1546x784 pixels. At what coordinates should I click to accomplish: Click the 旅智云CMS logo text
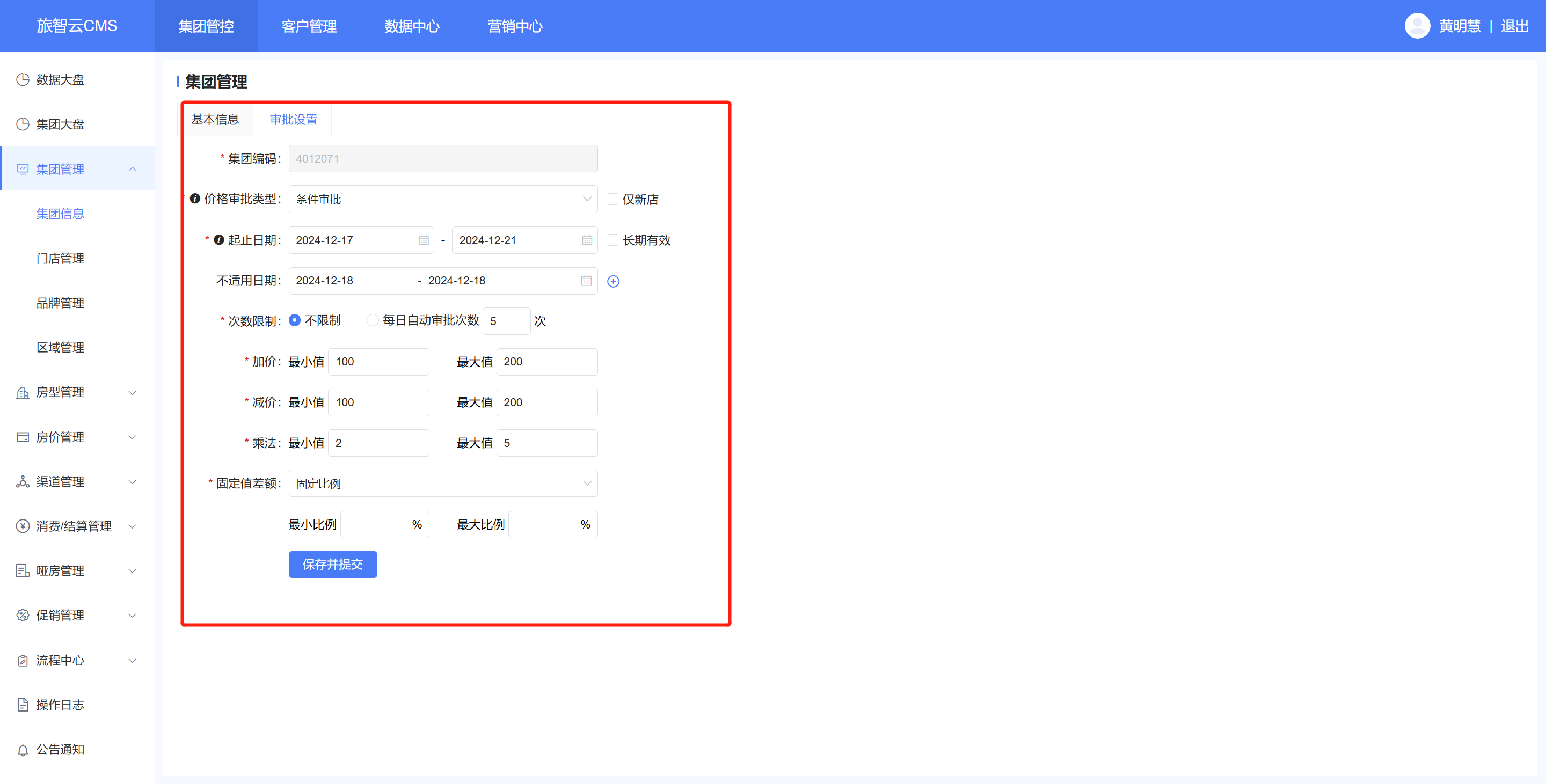point(77,26)
